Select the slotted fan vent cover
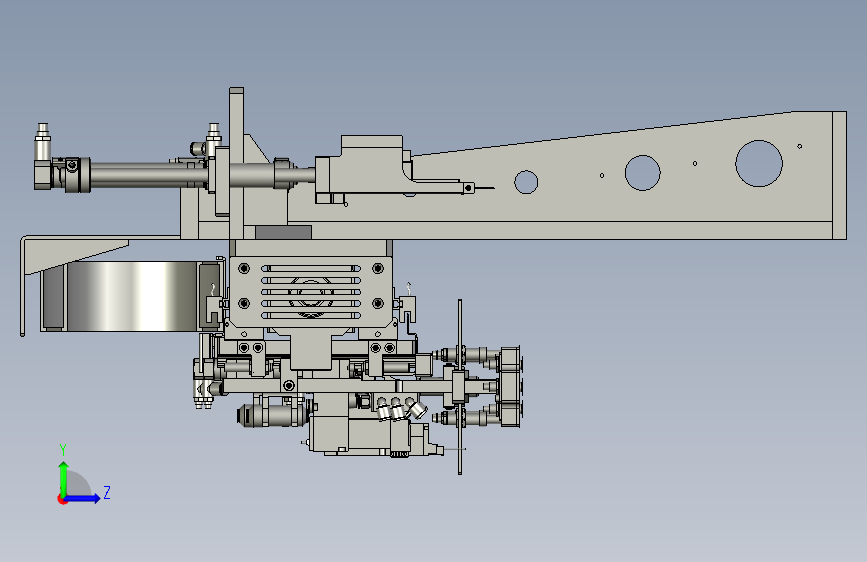Screen dimensions: 867x562 311,292
